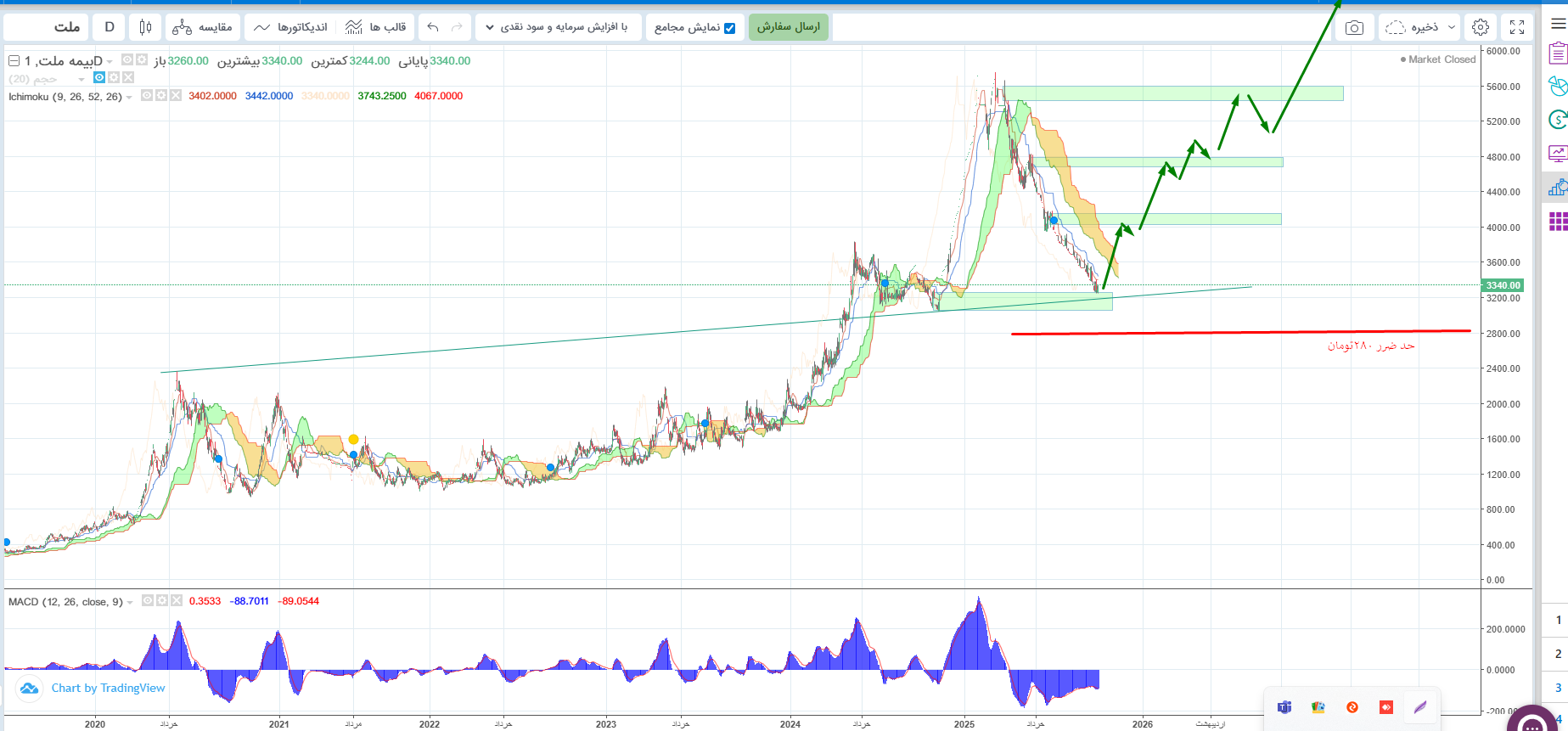Open the Chart by TradingView link
1568x731 pixels.
(108, 689)
